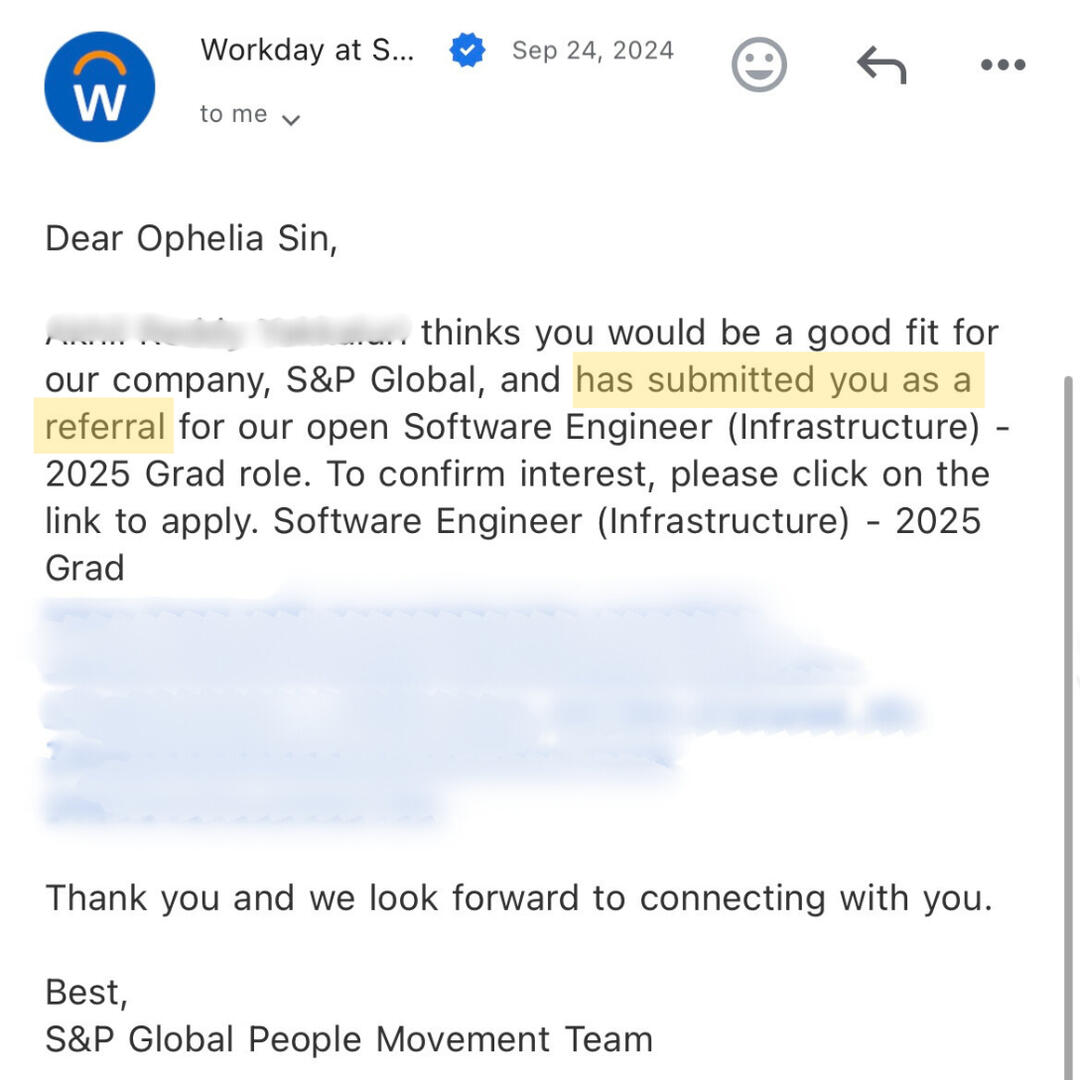Open the three-dot more options menu

[1002, 66]
